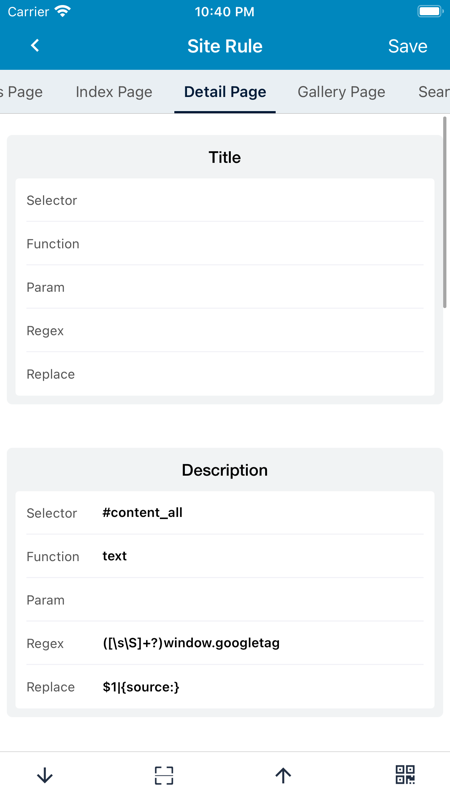Edit the Title Replace field
The image size is (450, 800).
pyautogui.click(x=225, y=373)
